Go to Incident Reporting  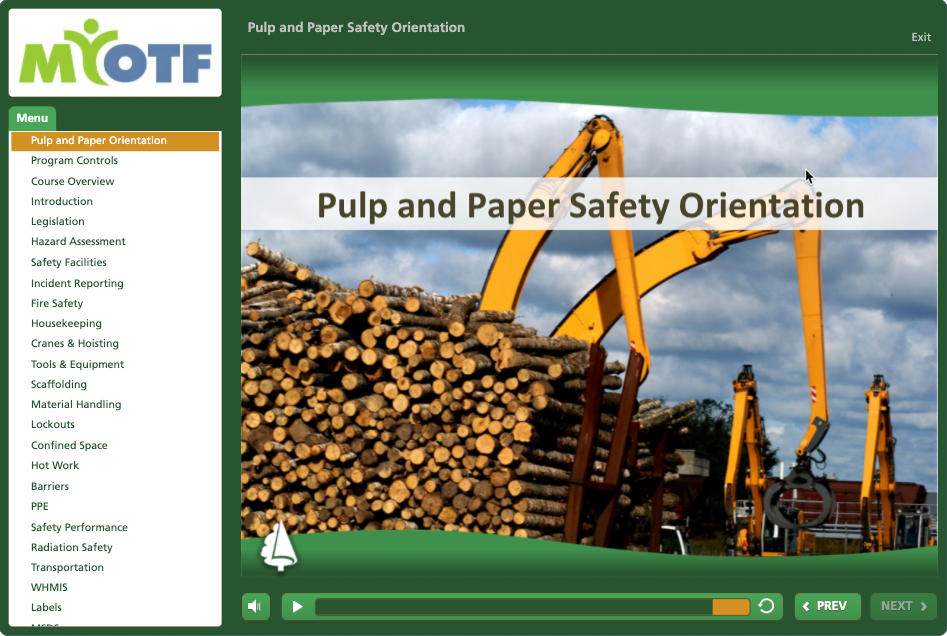click(x=77, y=283)
